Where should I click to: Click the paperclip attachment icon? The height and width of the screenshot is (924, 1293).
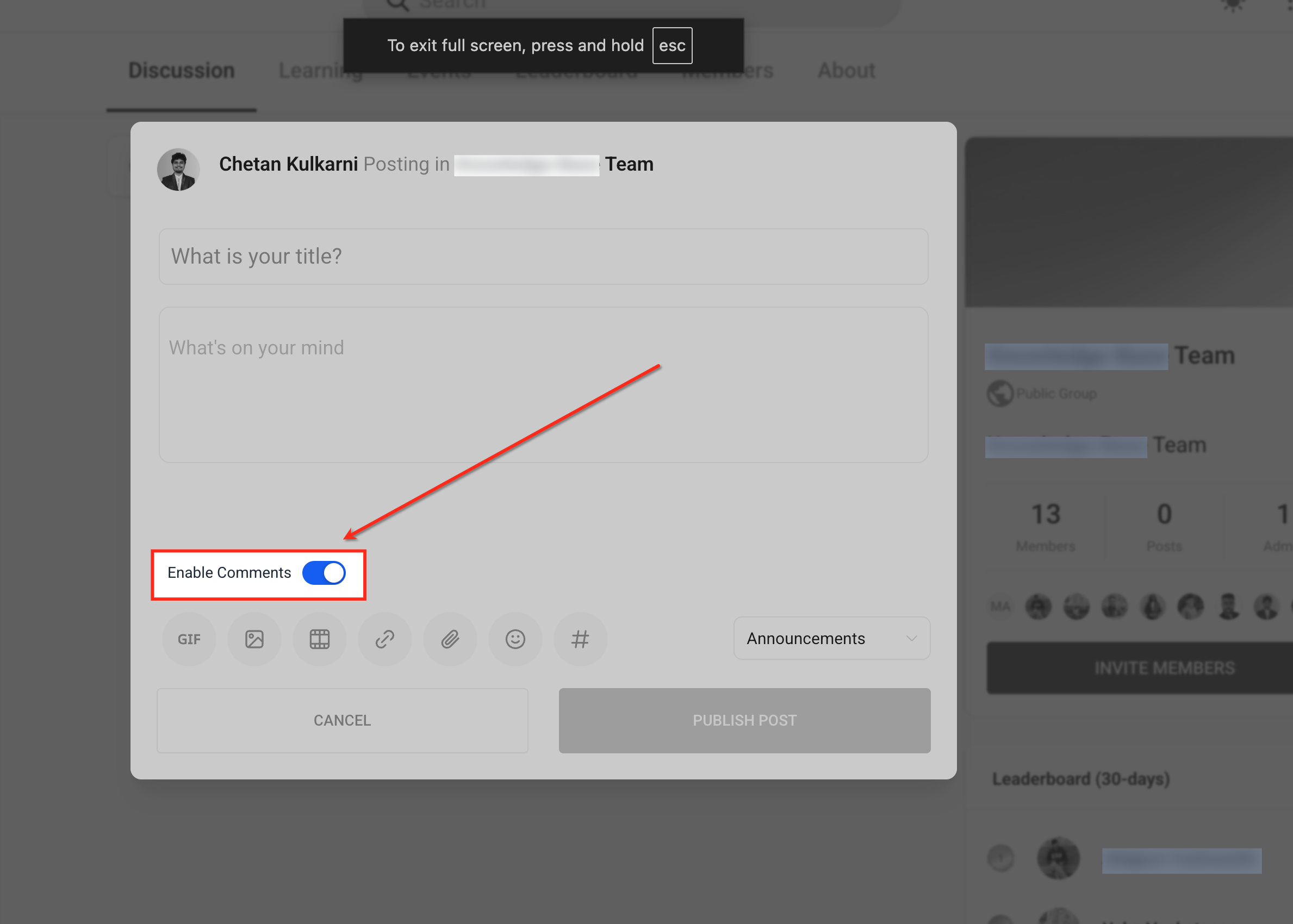(450, 639)
